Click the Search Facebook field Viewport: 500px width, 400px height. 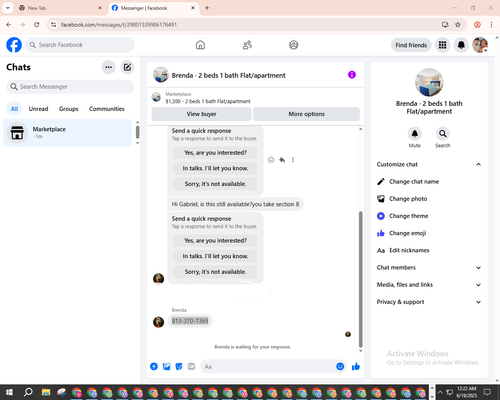[x=80, y=45]
